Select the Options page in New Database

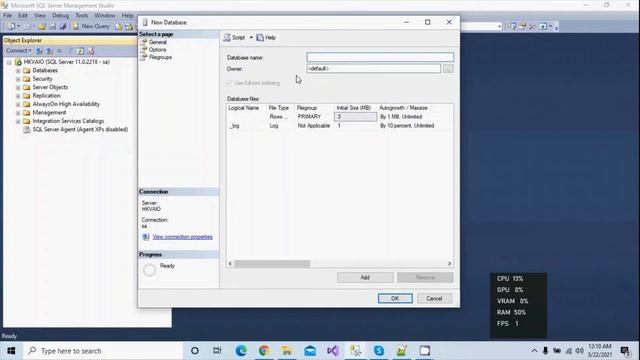pyautogui.click(x=158, y=50)
